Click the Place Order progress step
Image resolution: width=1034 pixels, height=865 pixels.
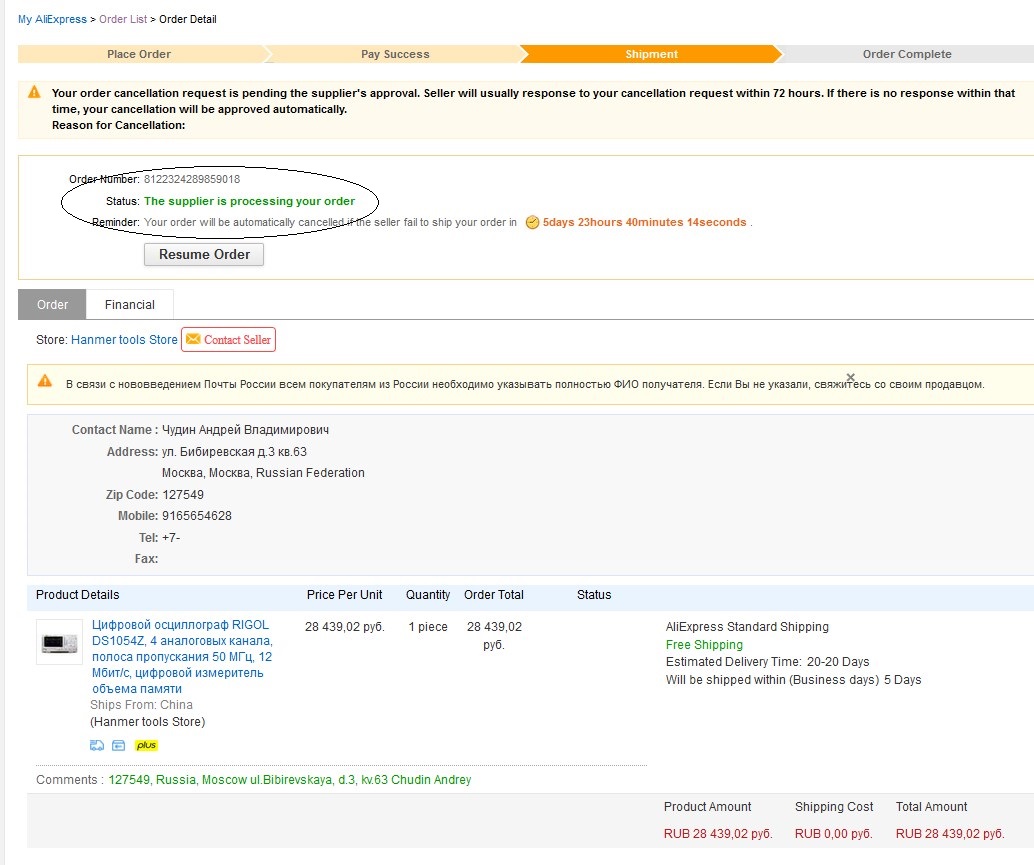[x=139, y=54]
